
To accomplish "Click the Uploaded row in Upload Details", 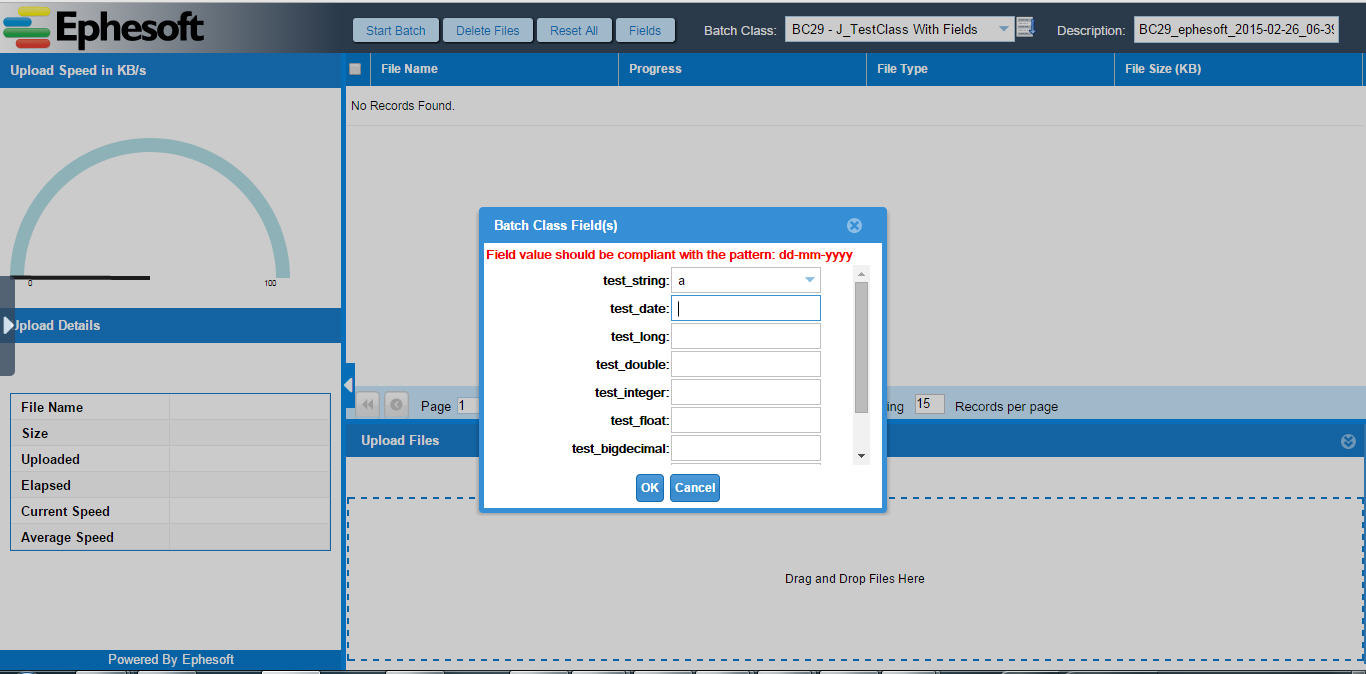I will [170, 459].
